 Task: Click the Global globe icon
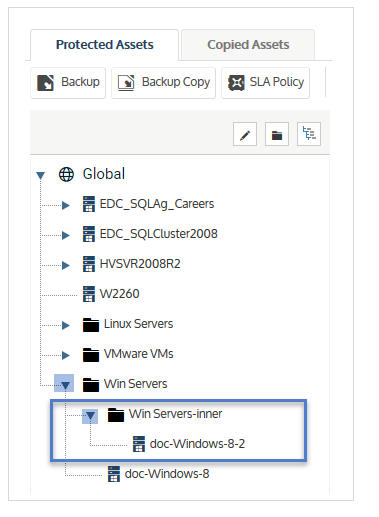(66, 174)
